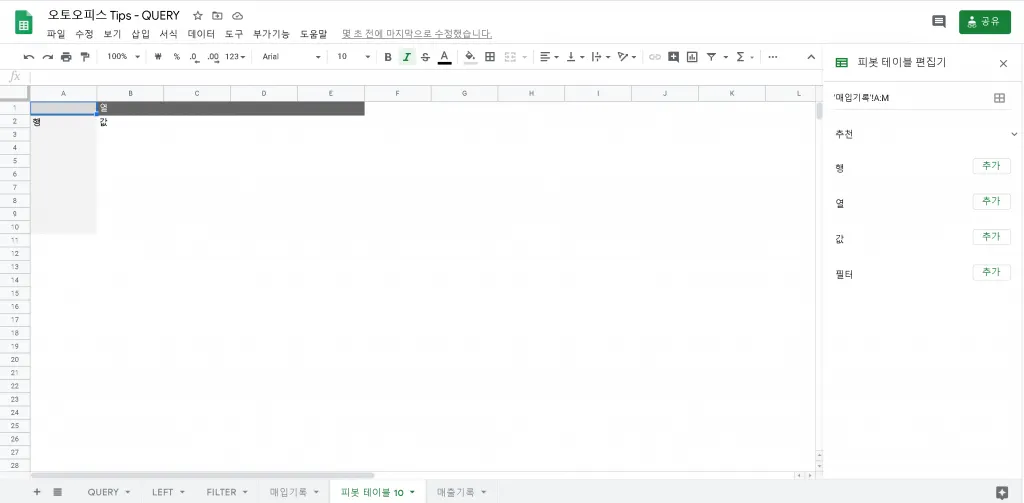Open text wrapping dropdown

point(600,57)
